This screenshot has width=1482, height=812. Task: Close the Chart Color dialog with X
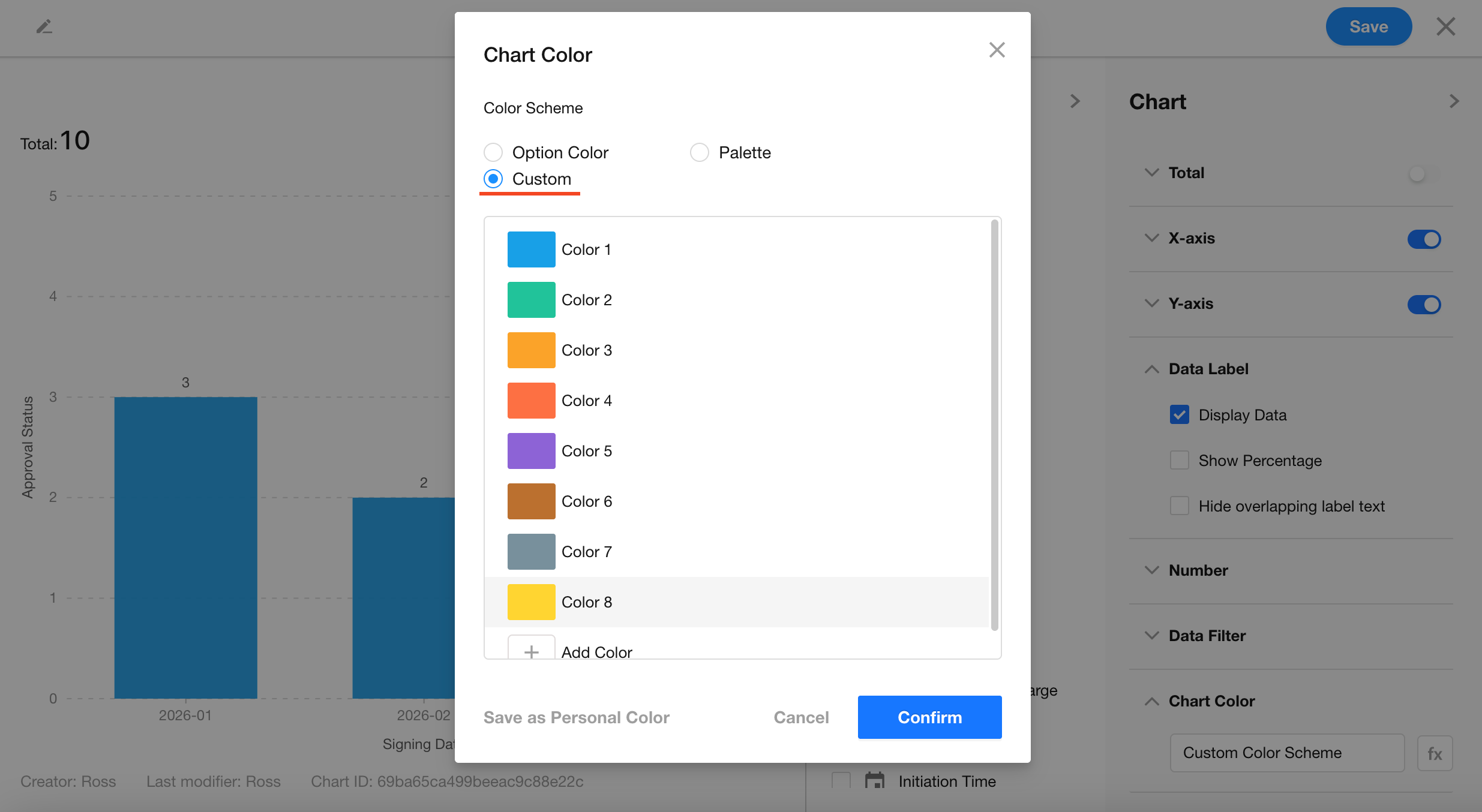click(997, 50)
